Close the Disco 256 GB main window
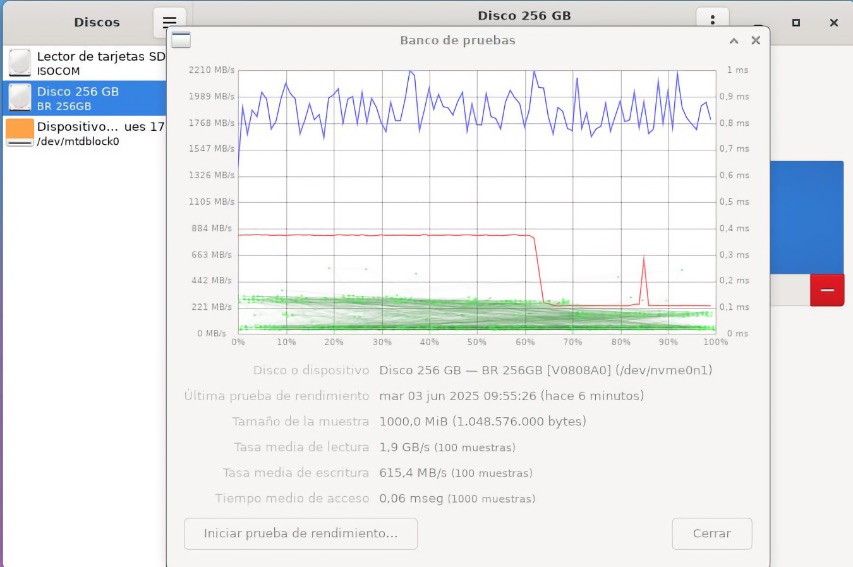The image size is (853, 567). (x=833, y=22)
